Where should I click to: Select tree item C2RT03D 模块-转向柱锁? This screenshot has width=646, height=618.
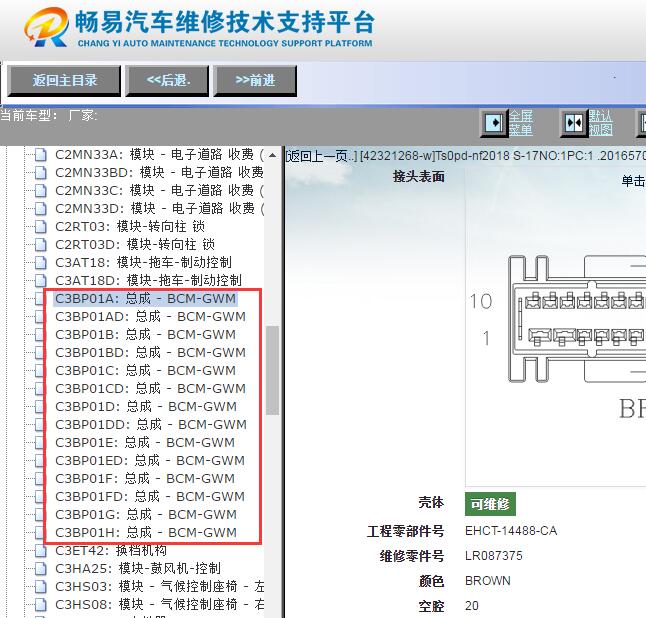pos(135,244)
